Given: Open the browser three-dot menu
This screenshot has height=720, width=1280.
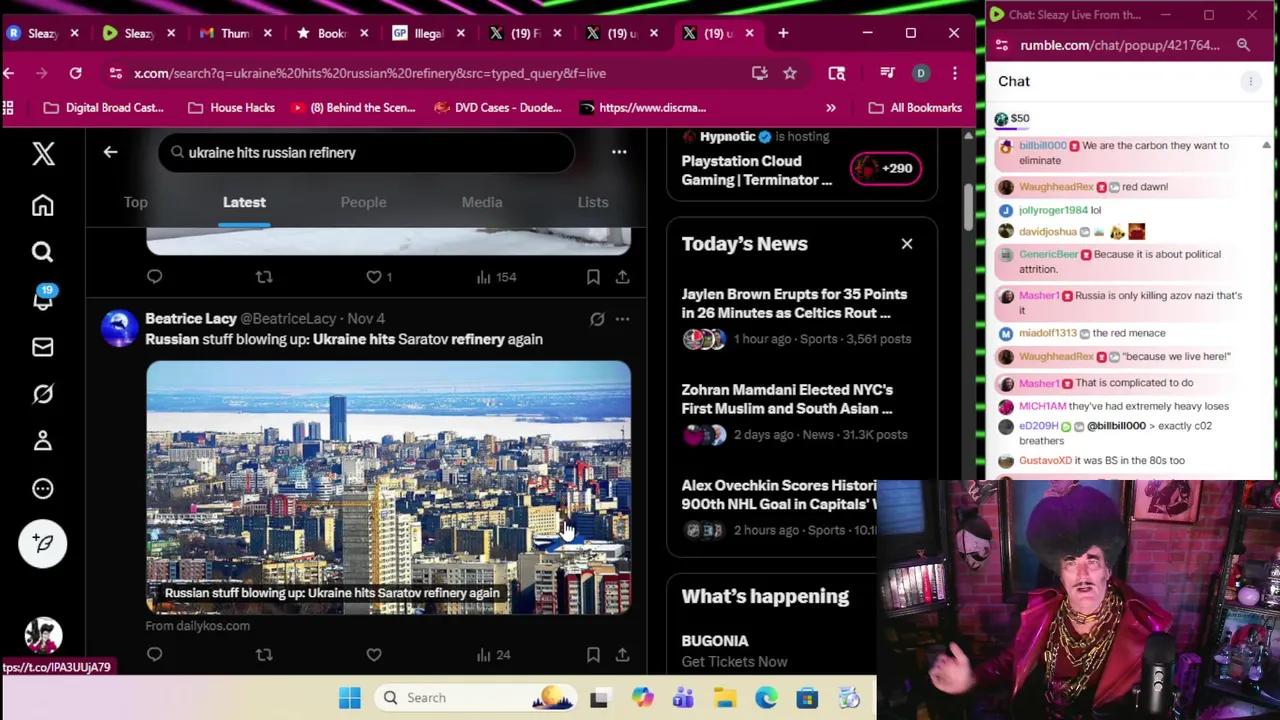Looking at the screenshot, I should click(x=955, y=73).
